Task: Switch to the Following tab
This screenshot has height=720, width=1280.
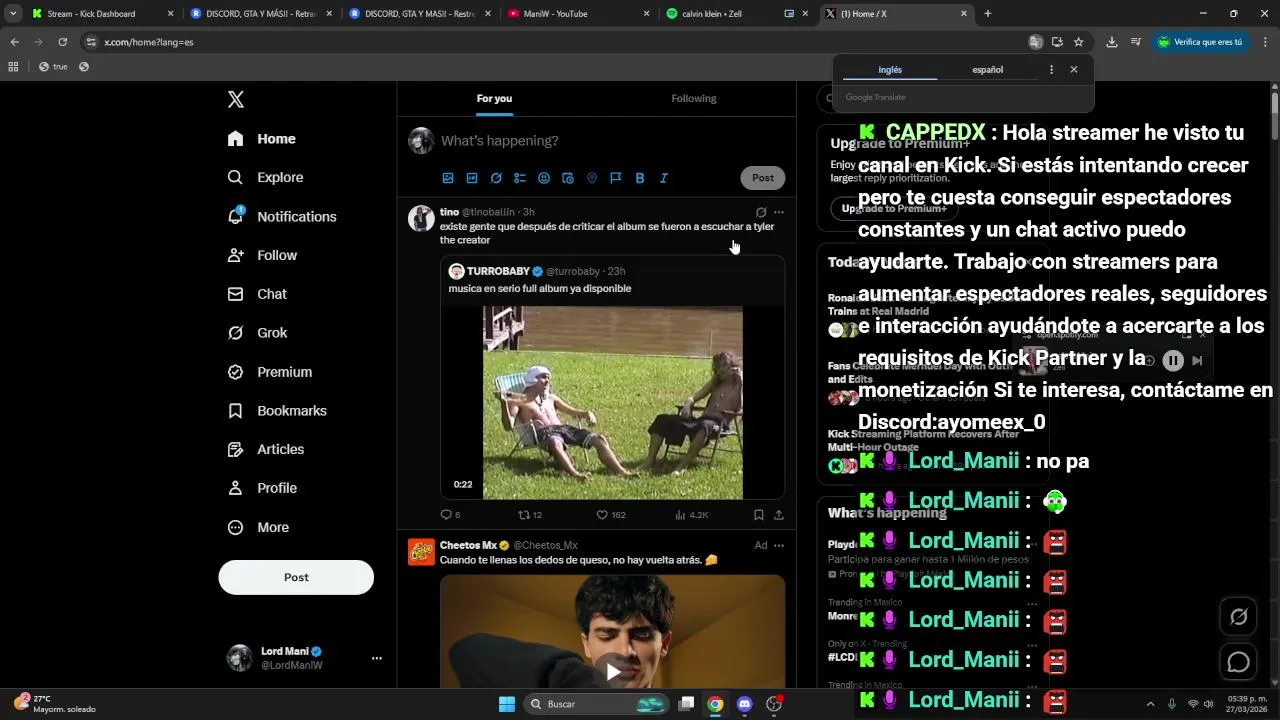Action: click(694, 98)
